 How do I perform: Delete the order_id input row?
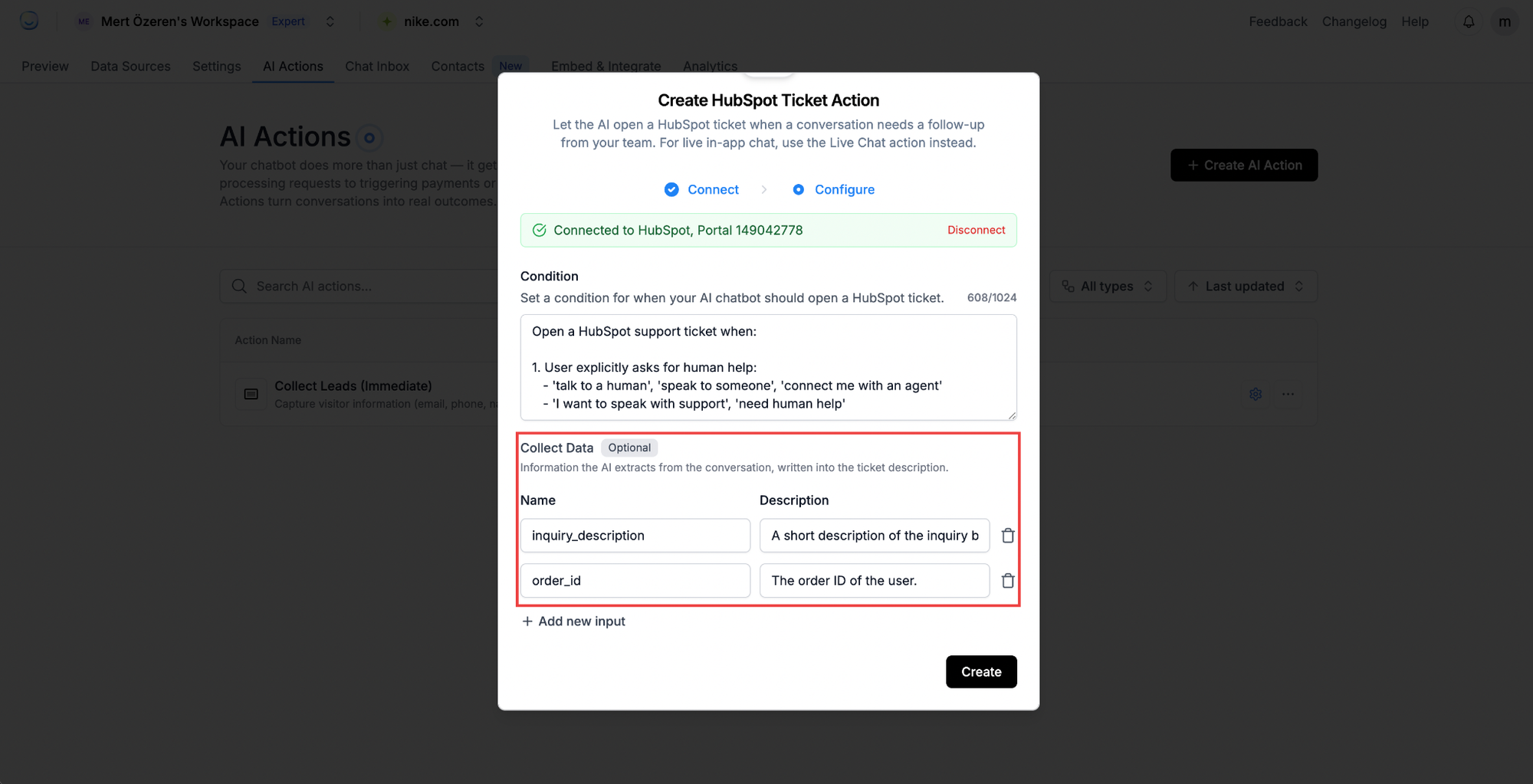[x=1008, y=581]
